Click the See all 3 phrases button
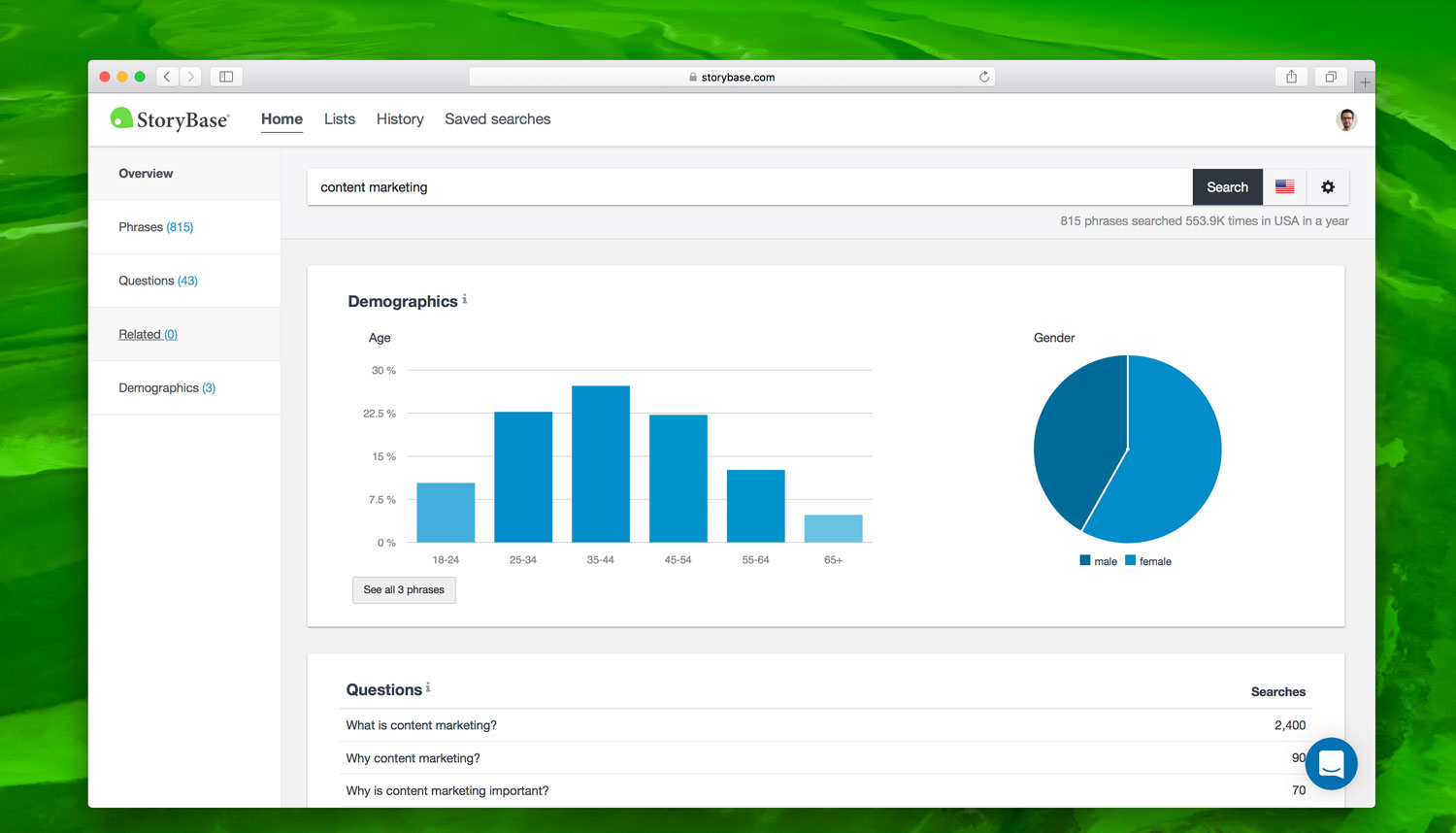Image resolution: width=1456 pixels, height=833 pixels. [x=404, y=589]
